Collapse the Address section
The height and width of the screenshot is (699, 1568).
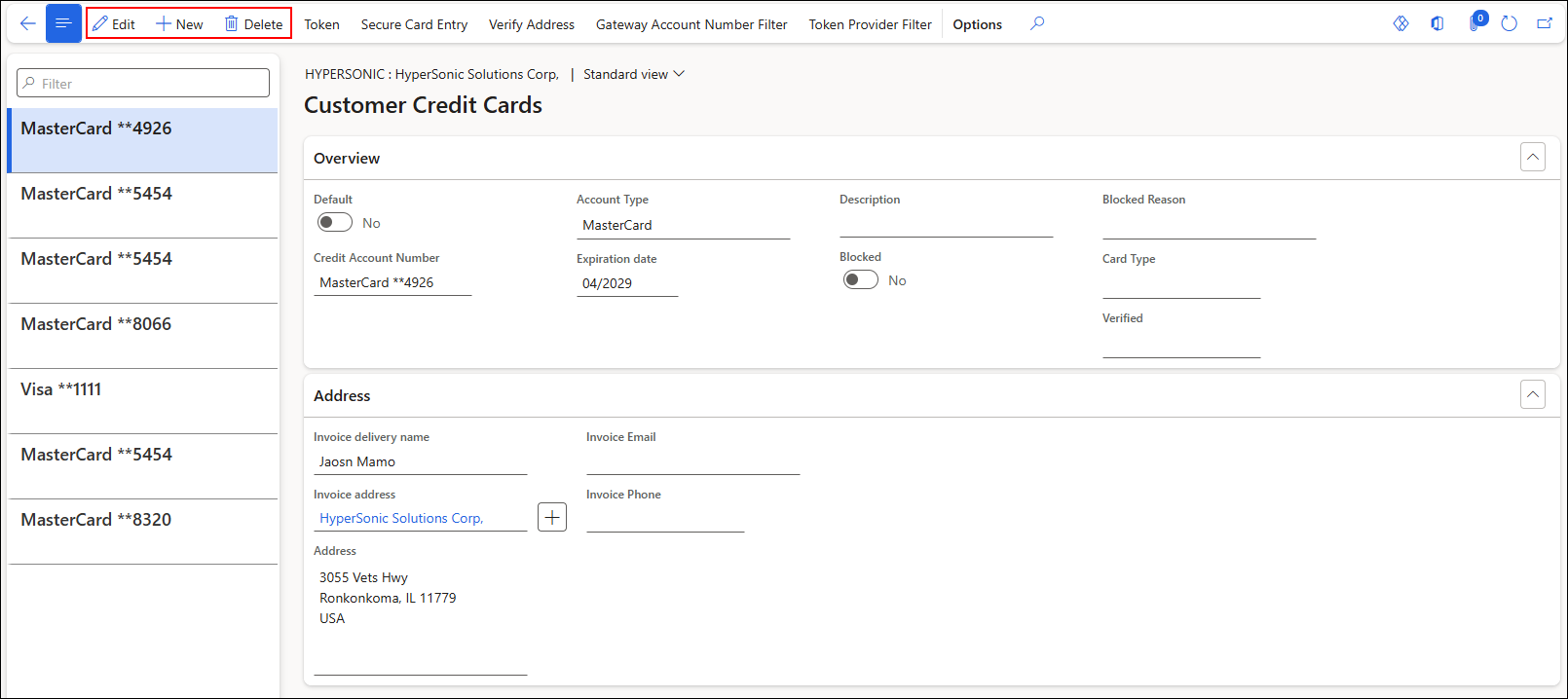1533,394
